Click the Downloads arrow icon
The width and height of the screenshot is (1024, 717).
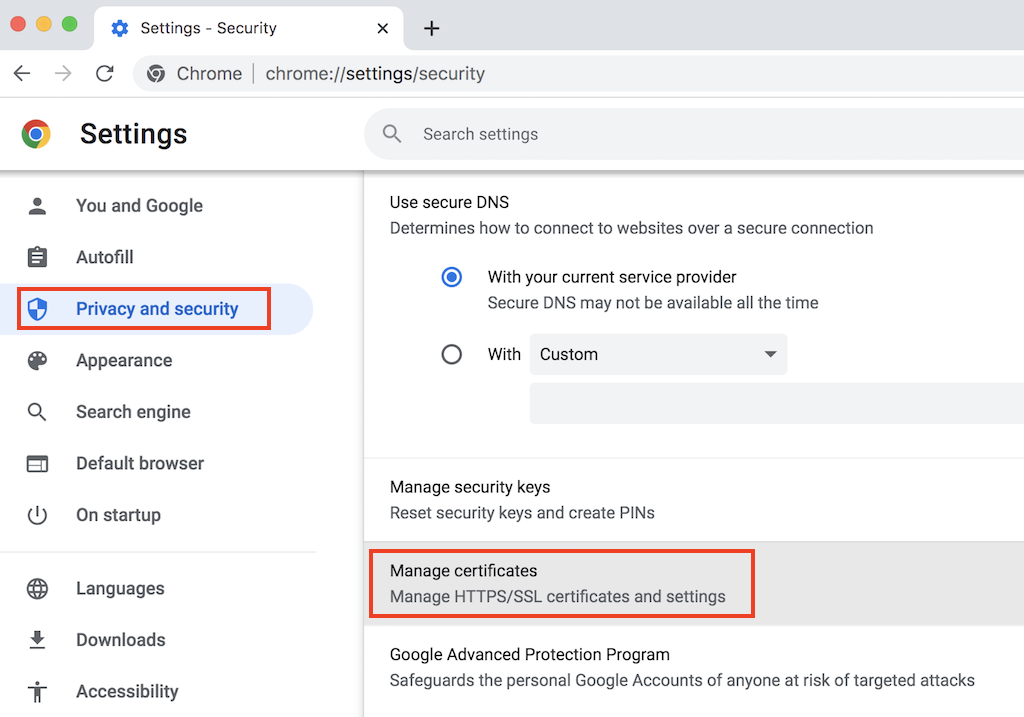pyautogui.click(x=37, y=639)
